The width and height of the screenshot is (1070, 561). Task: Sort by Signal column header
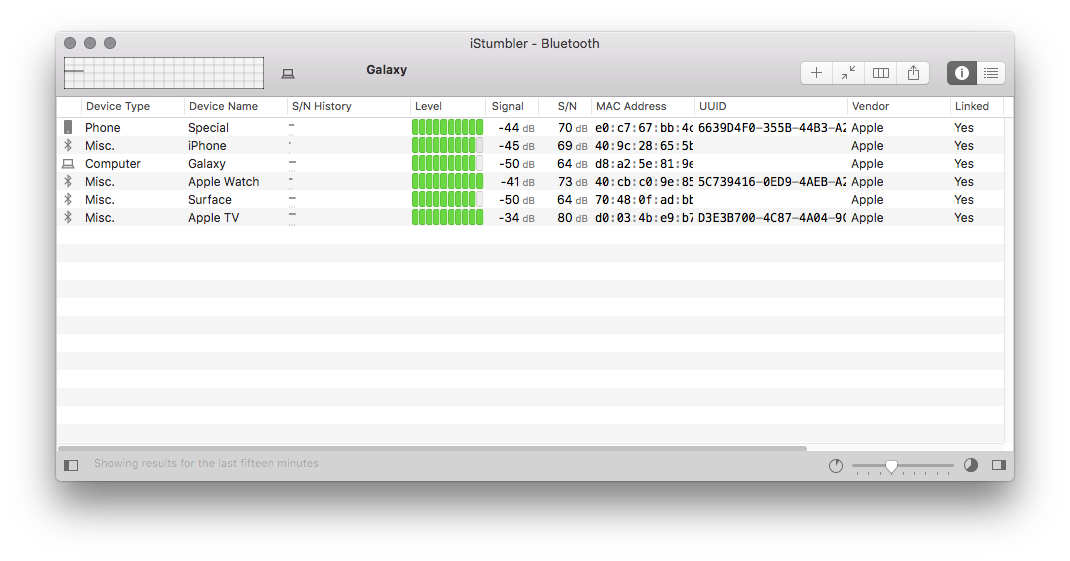pos(508,106)
